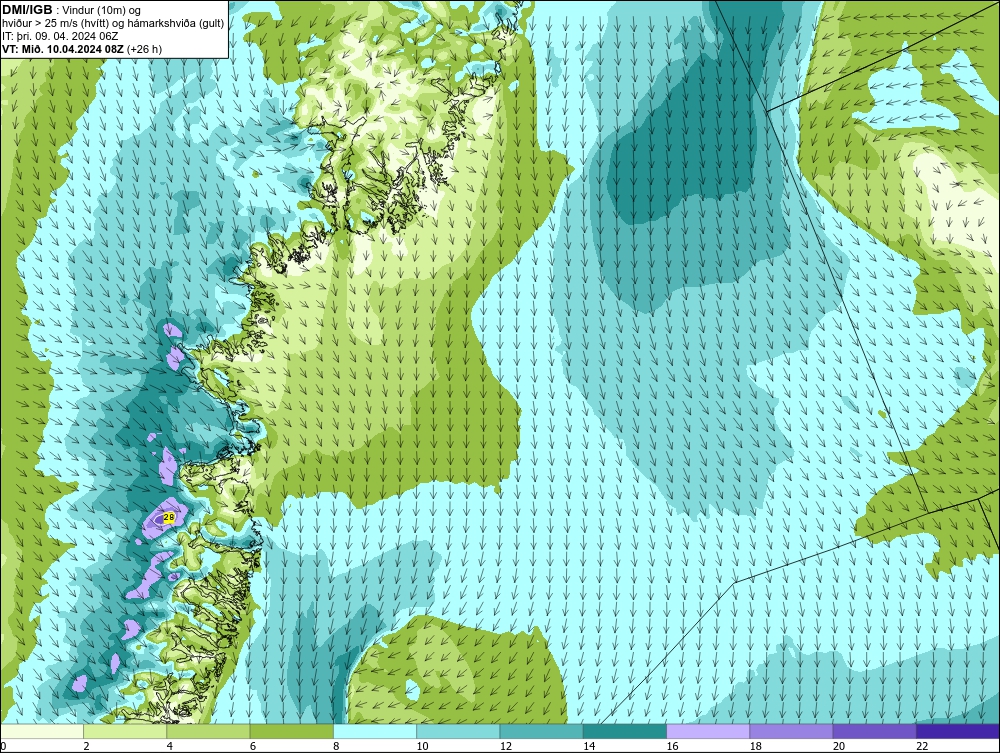Select the 4–6 m/s green legend swatch
This screenshot has height=753, width=1000.
click(209, 731)
